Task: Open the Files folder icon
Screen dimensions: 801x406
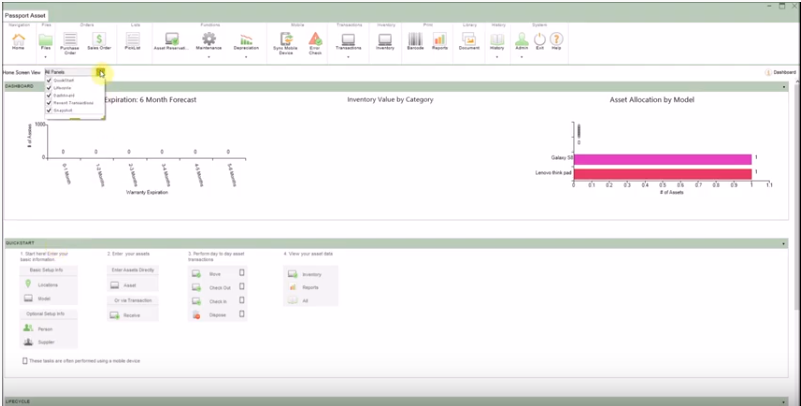Action: (45, 41)
